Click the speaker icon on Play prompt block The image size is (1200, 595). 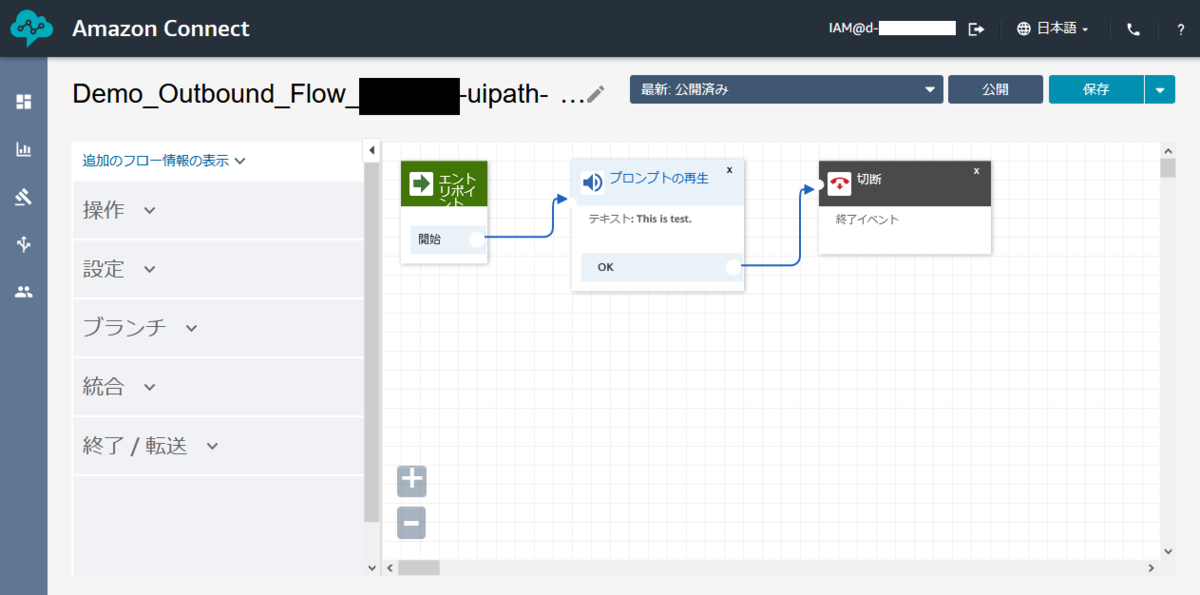click(592, 182)
